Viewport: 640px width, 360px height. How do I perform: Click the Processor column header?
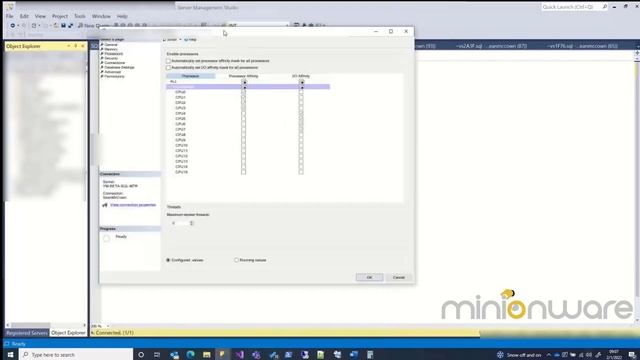coord(190,76)
